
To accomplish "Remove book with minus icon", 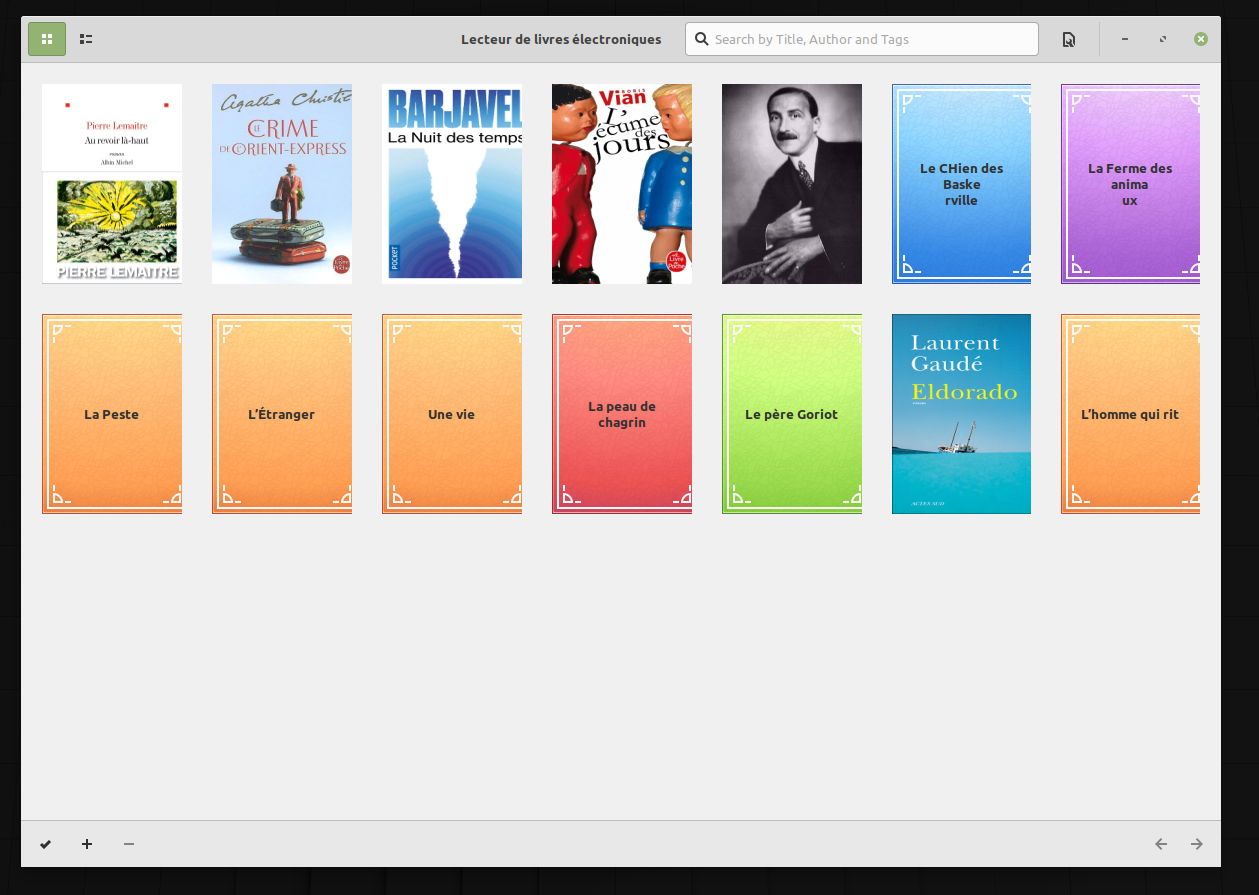I will tap(129, 844).
